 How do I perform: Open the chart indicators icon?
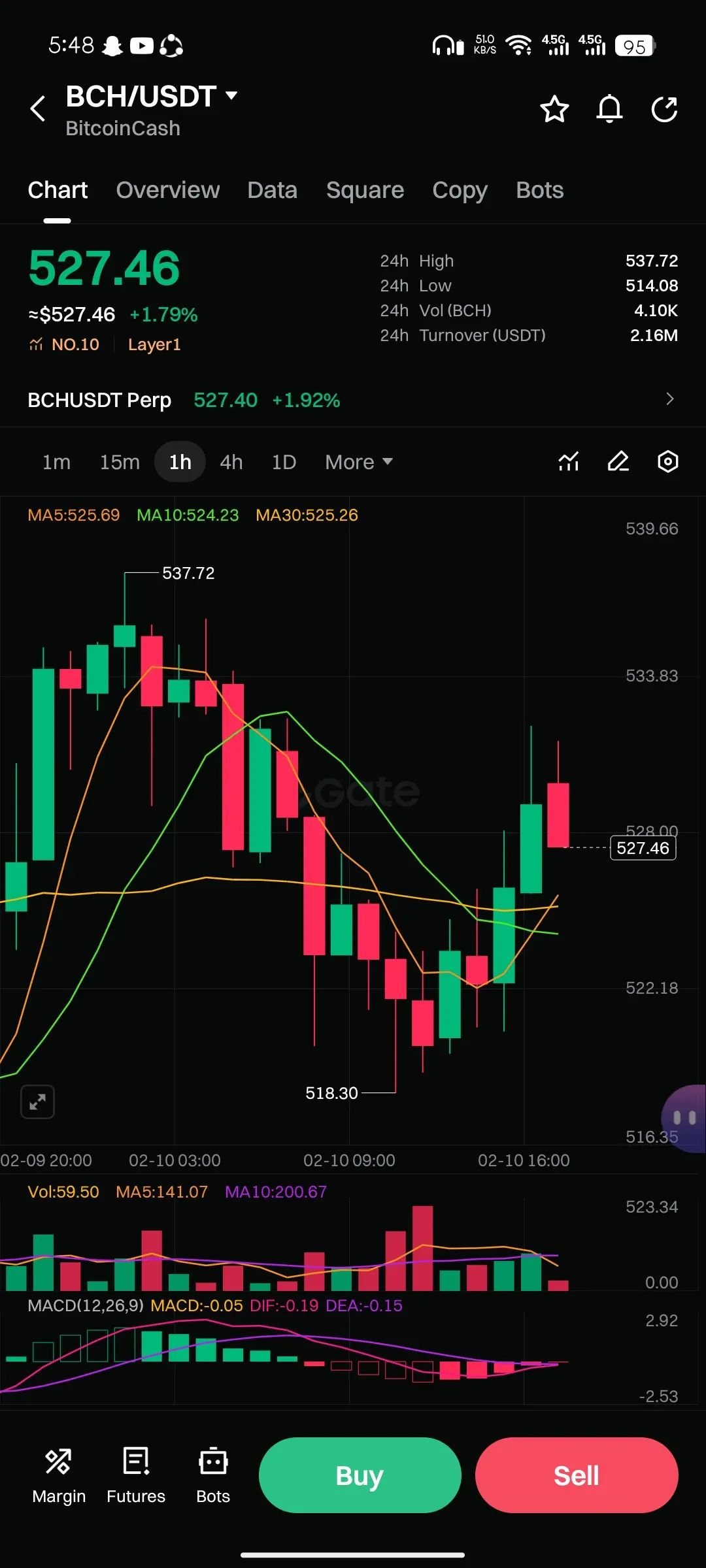coord(569,462)
